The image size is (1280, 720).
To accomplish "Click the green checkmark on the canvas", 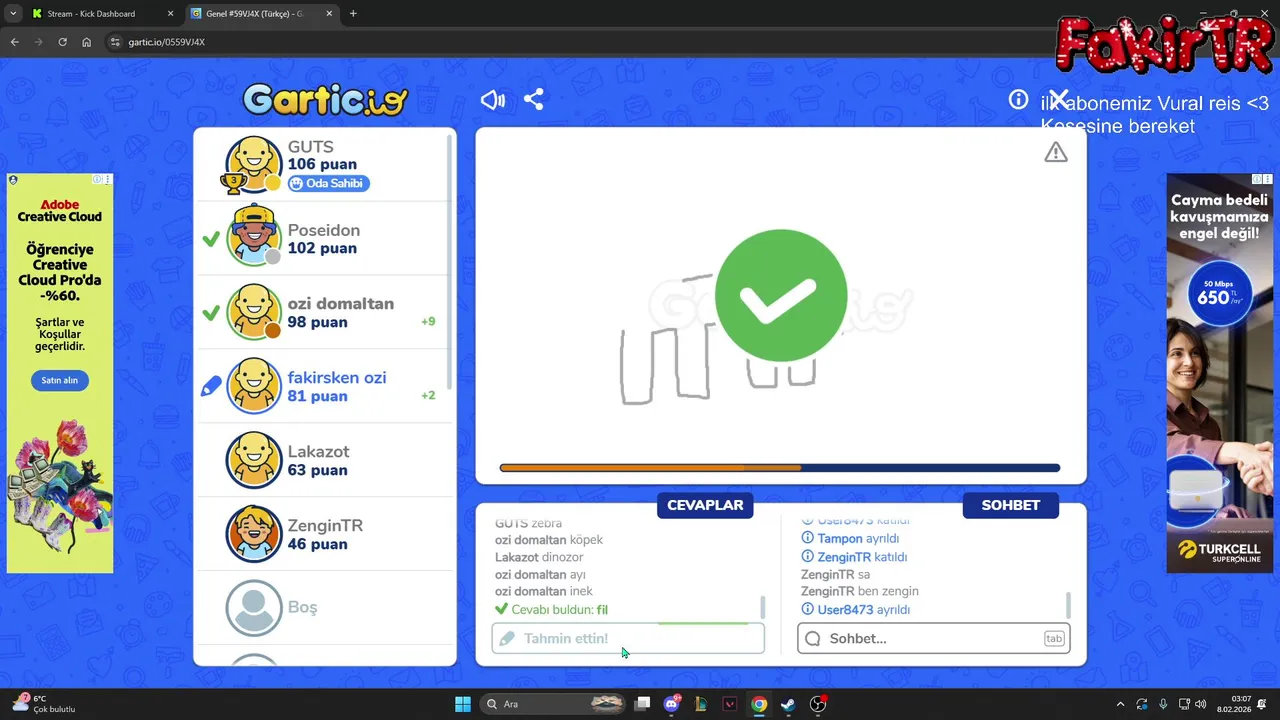I will click(781, 295).
